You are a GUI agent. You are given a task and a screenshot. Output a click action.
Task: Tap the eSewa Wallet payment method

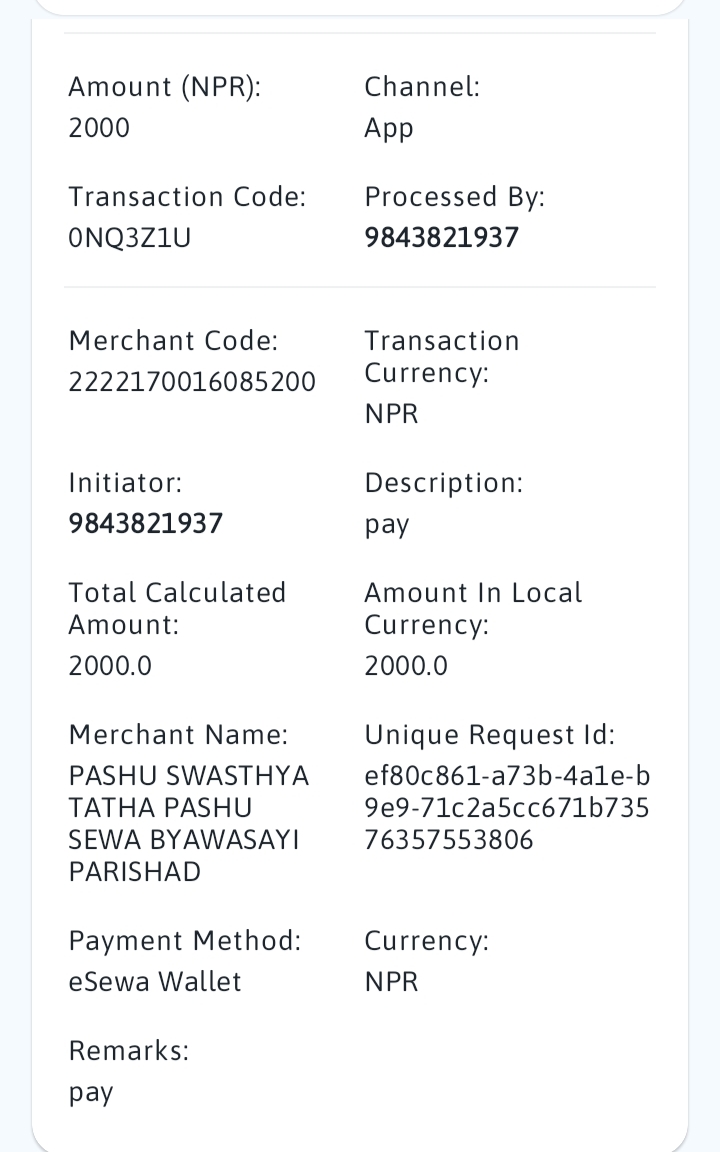154,982
